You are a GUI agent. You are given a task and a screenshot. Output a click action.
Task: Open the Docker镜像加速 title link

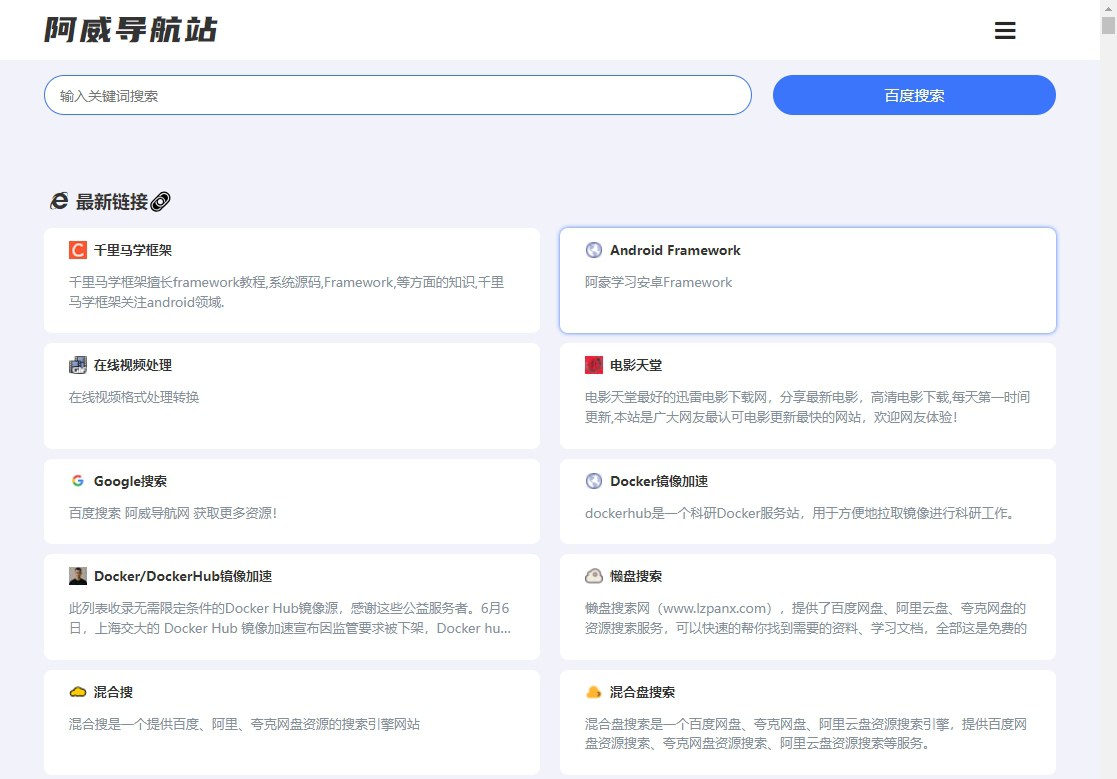click(659, 481)
